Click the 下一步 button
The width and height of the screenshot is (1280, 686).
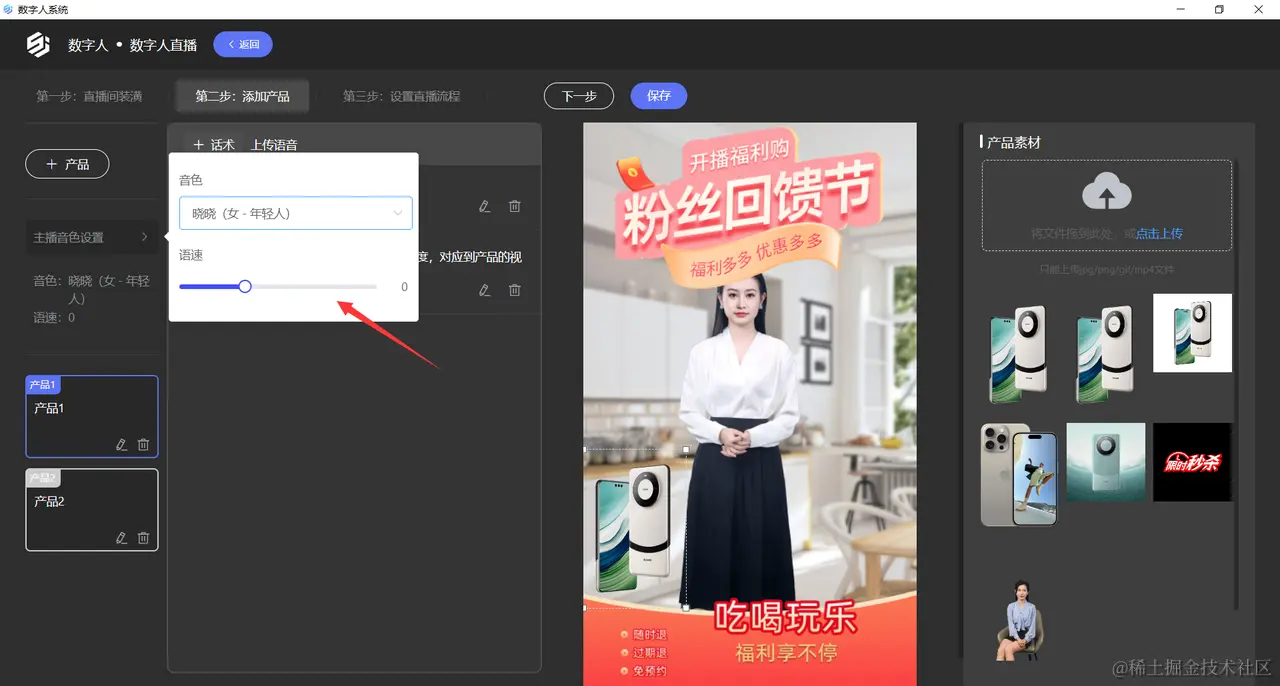tap(579, 96)
